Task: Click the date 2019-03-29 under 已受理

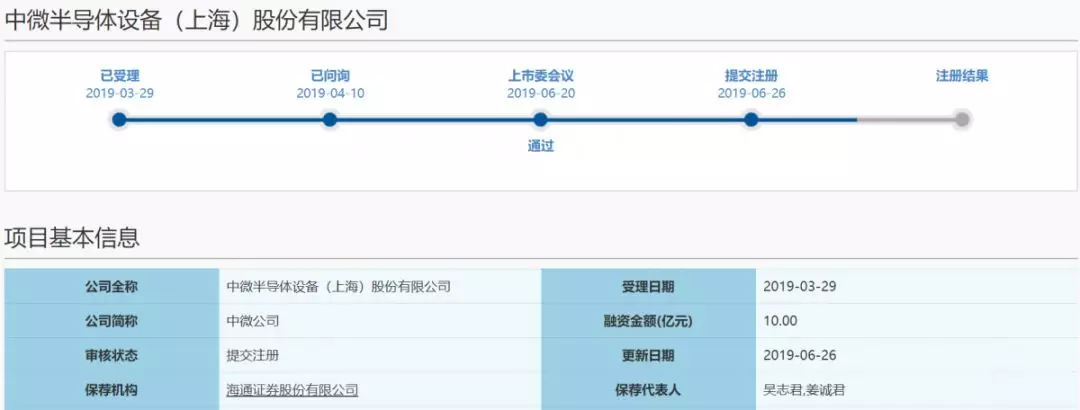Action: click(120, 93)
